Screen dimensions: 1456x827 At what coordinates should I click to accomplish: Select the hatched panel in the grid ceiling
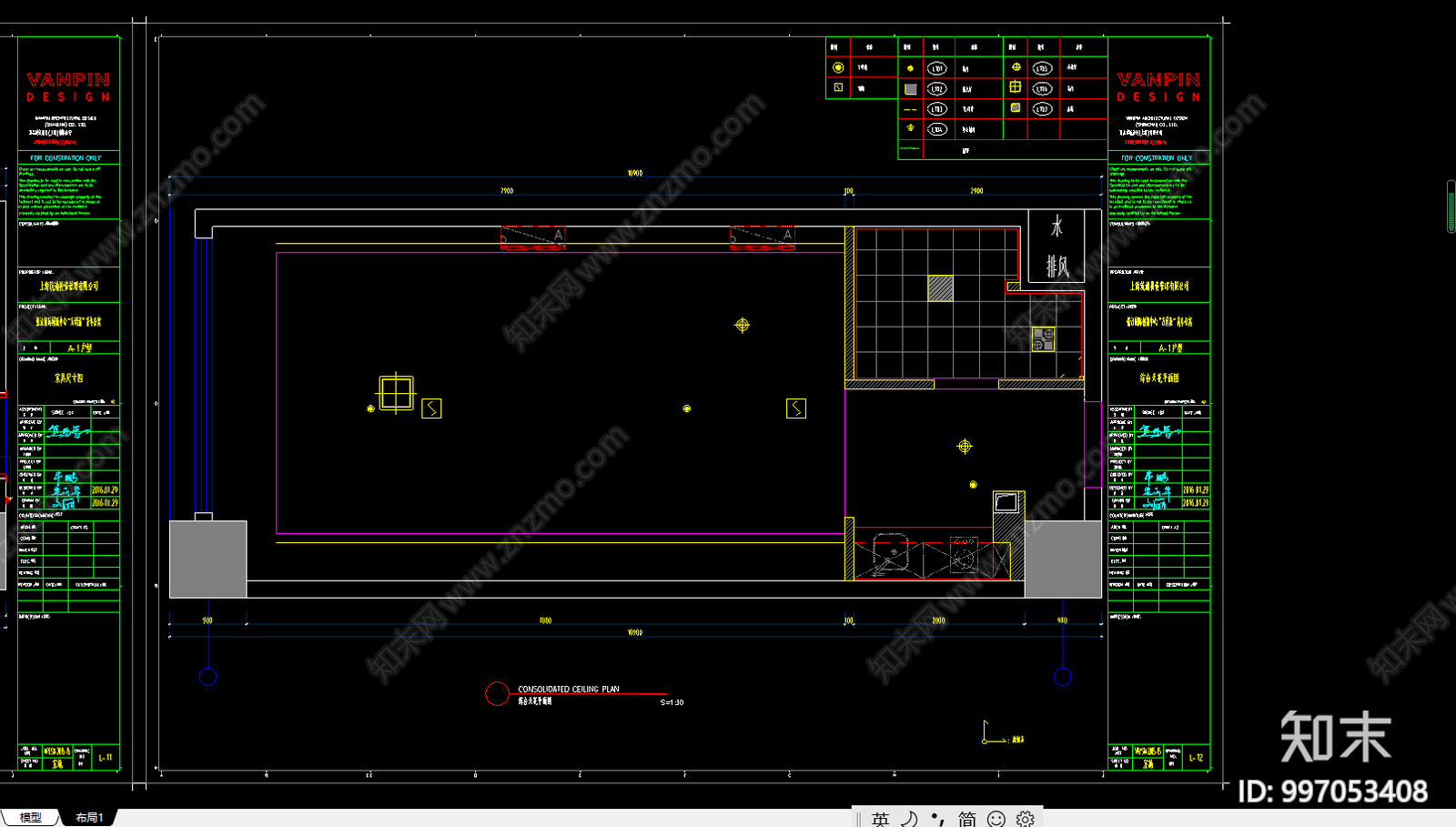point(940,288)
